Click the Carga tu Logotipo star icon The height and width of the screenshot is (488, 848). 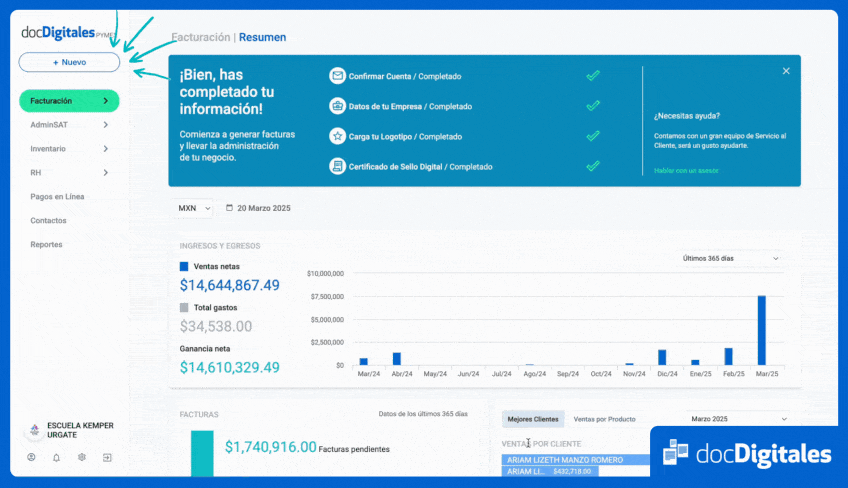337,136
